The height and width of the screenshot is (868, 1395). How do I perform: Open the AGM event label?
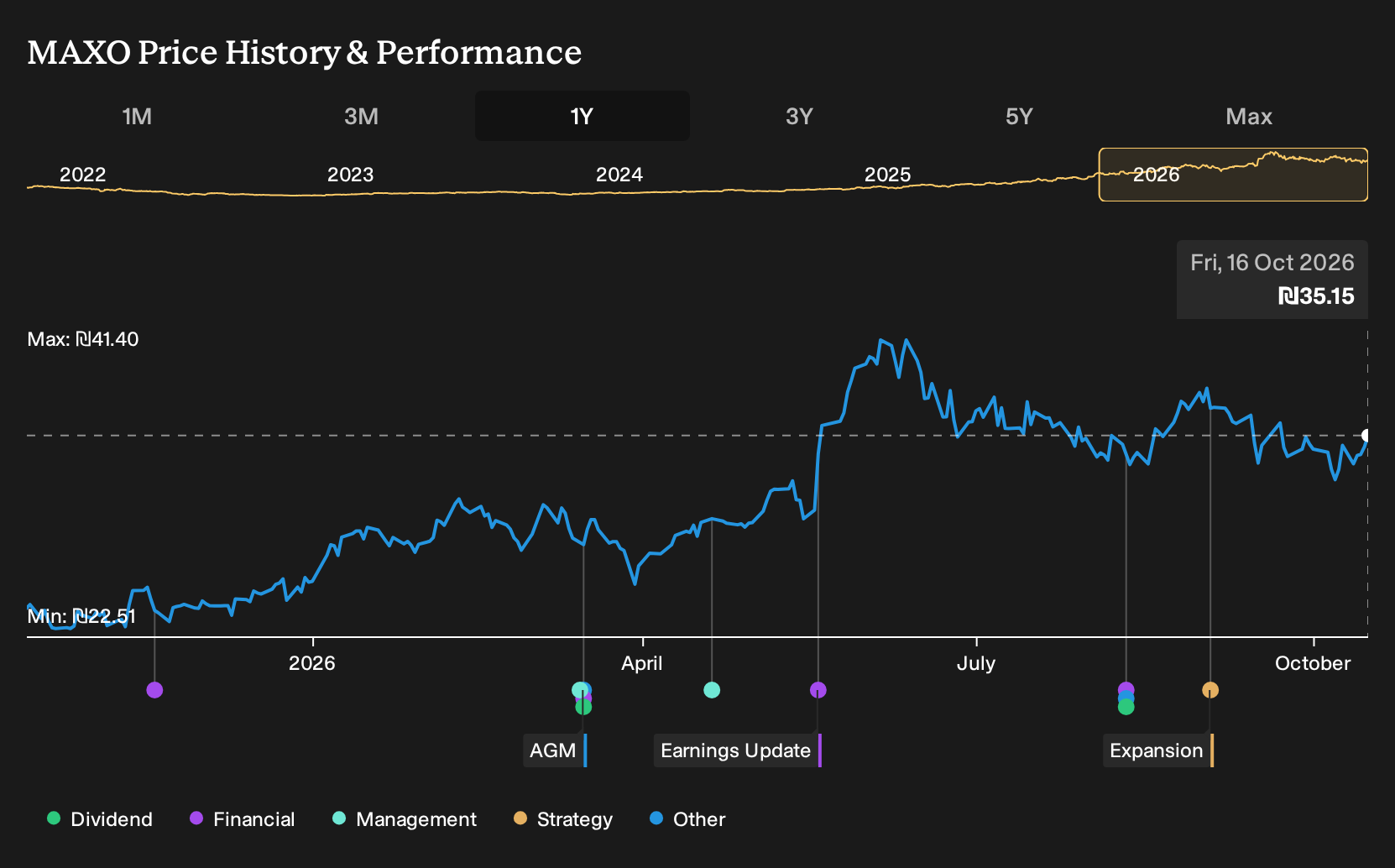click(555, 750)
